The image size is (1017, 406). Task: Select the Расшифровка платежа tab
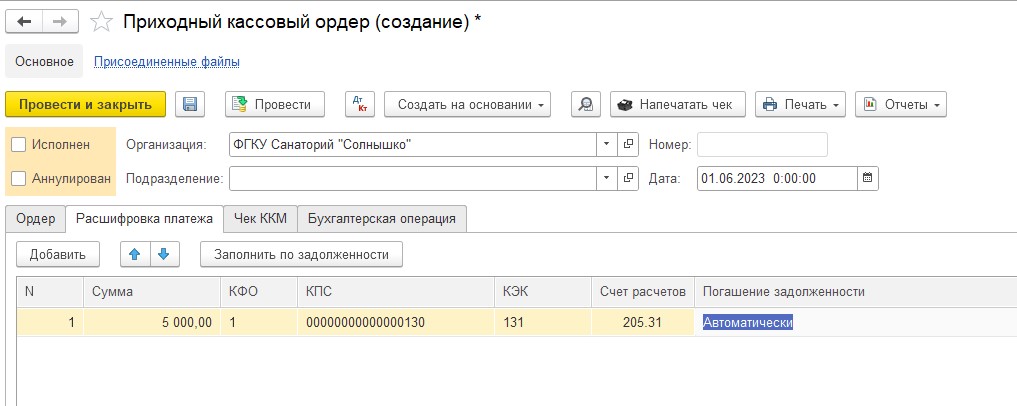tap(145, 219)
